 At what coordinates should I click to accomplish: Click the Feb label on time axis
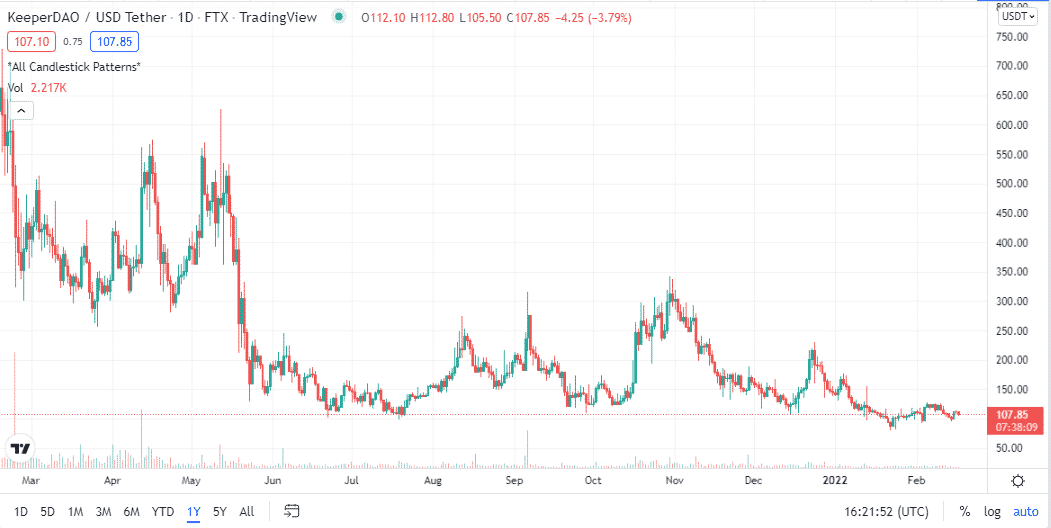click(x=916, y=480)
